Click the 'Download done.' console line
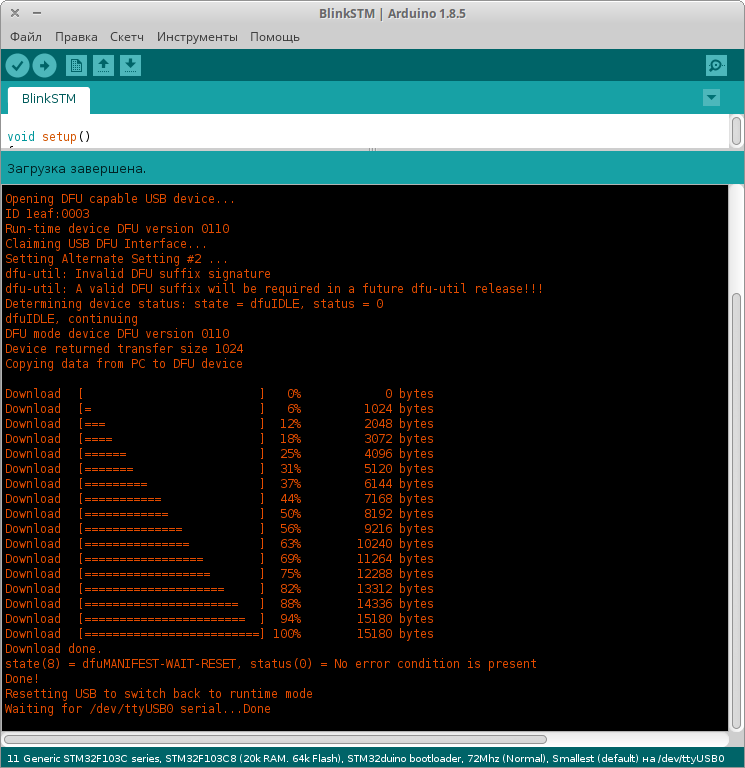The image size is (745, 768). (x=53, y=649)
